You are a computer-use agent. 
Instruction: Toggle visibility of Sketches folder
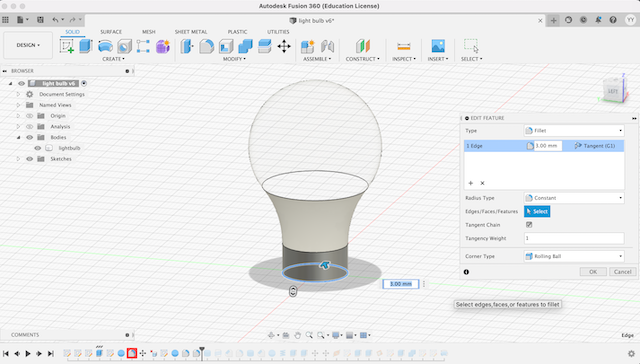click(x=29, y=159)
